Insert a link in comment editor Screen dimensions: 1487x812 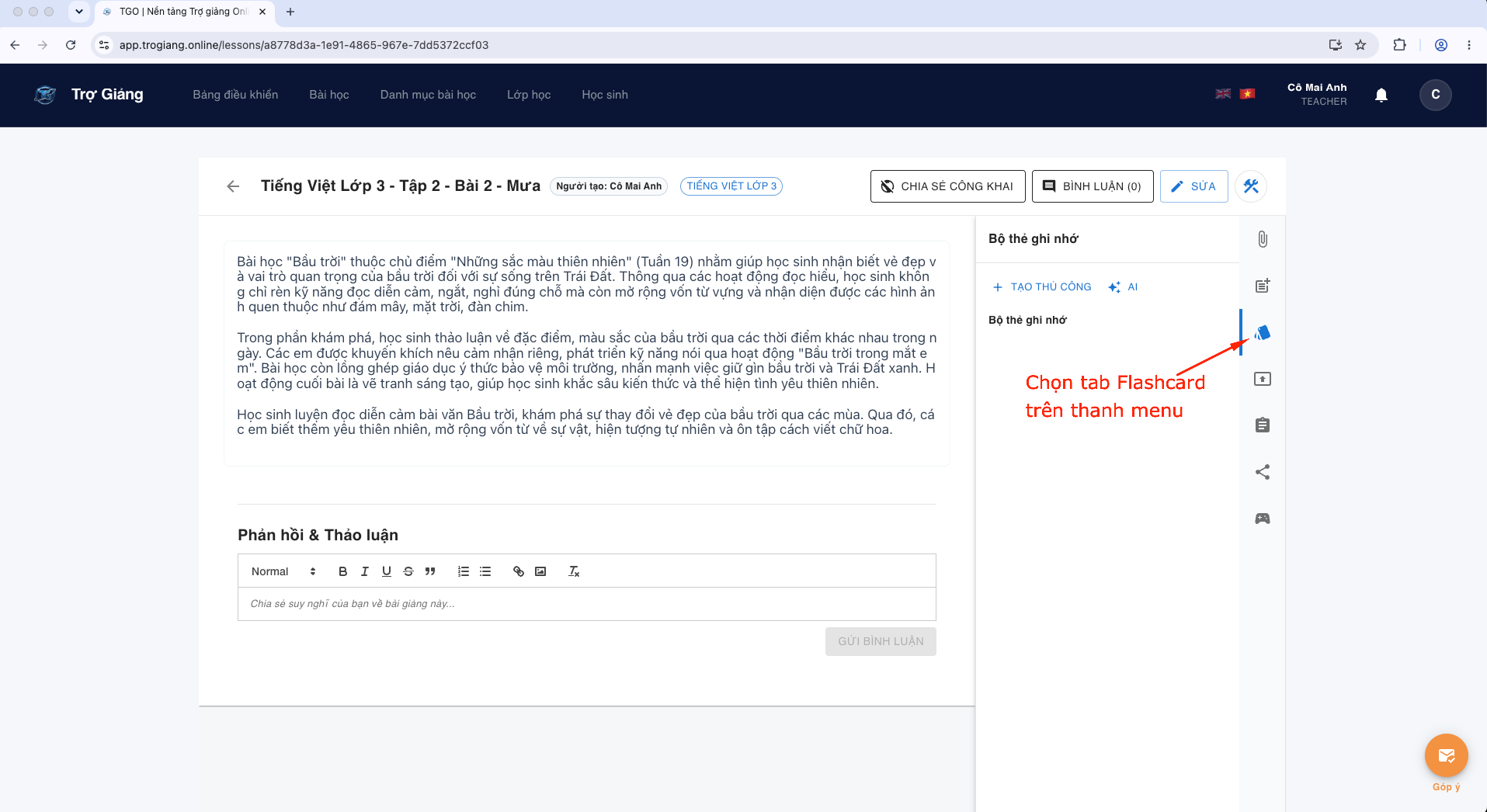tap(519, 571)
